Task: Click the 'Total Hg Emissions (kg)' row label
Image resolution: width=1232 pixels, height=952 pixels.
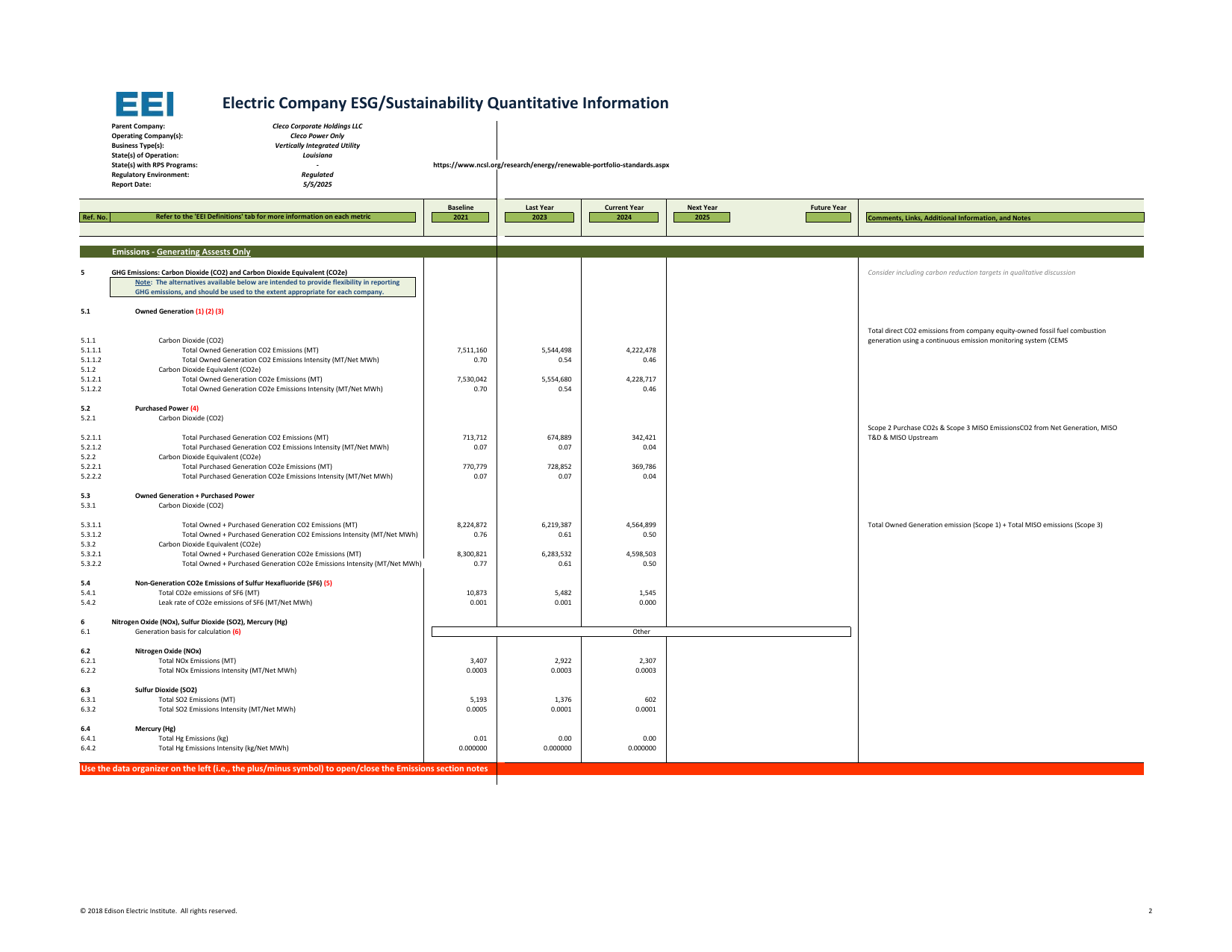Action: click(x=193, y=738)
